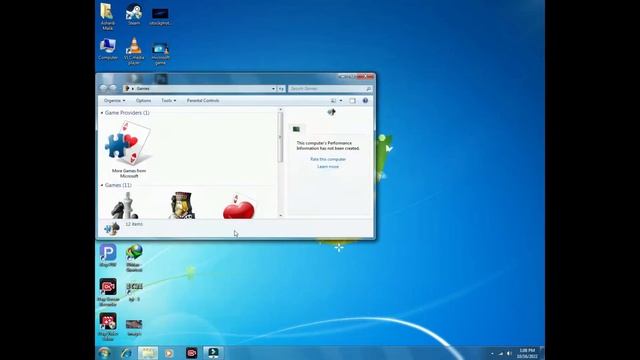The height and width of the screenshot is (360, 640).
Task: Toggle the preview pane icon
Action: click(352, 100)
